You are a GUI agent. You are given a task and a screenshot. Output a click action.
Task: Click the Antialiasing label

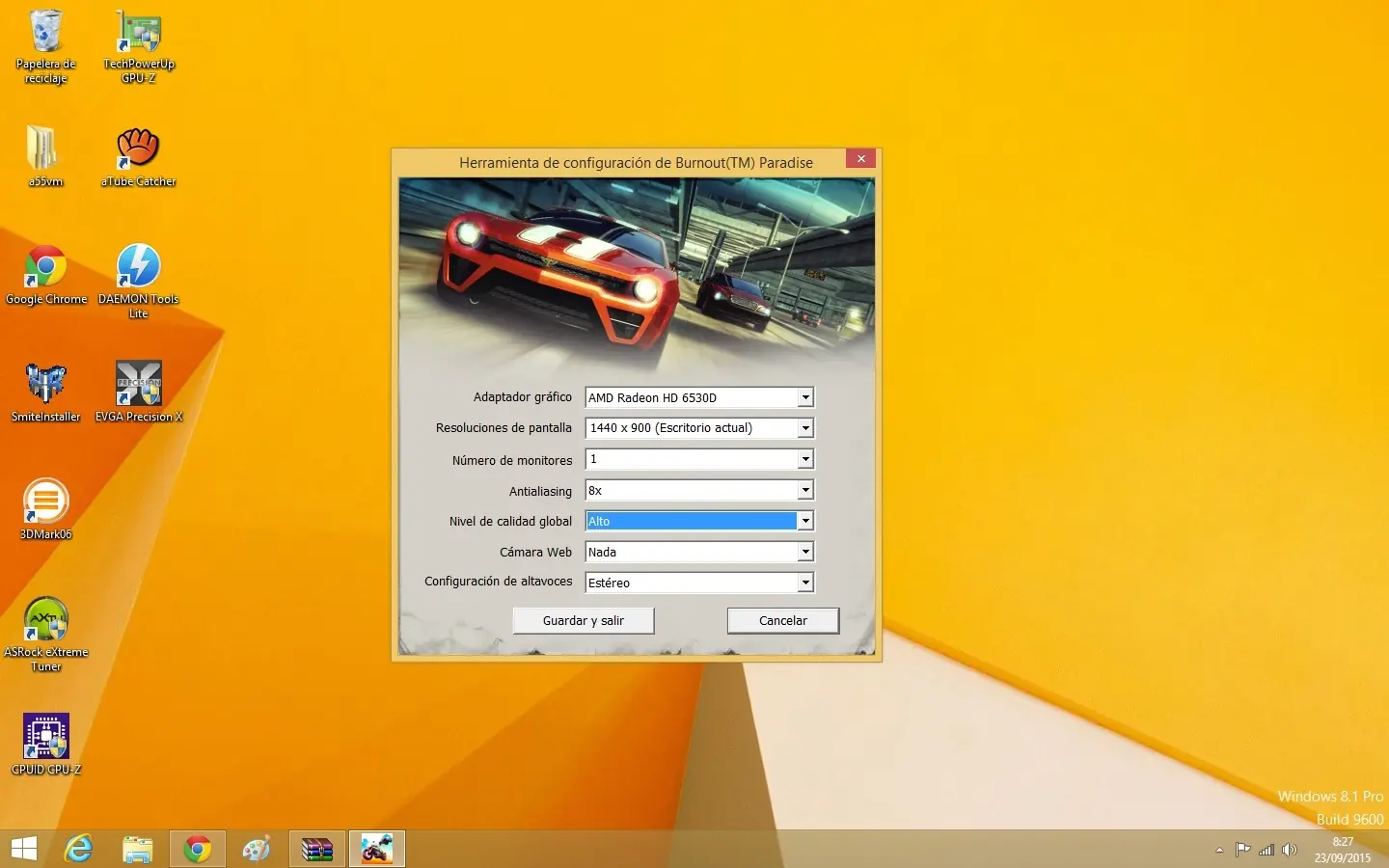point(540,491)
